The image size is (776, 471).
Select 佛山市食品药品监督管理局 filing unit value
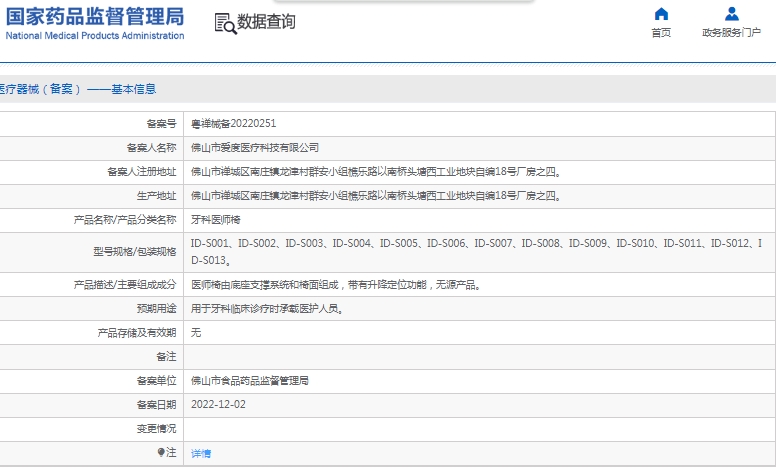tap(250, 380)
